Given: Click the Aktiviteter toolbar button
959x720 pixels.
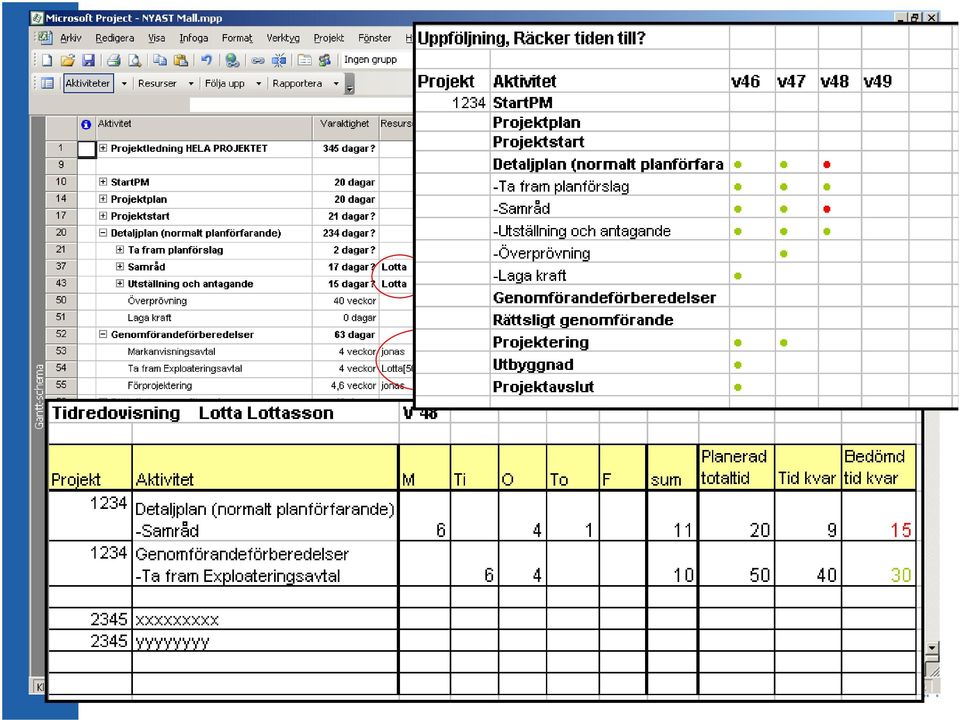Looking at the screenshot, I should click(x=87, y=83).
